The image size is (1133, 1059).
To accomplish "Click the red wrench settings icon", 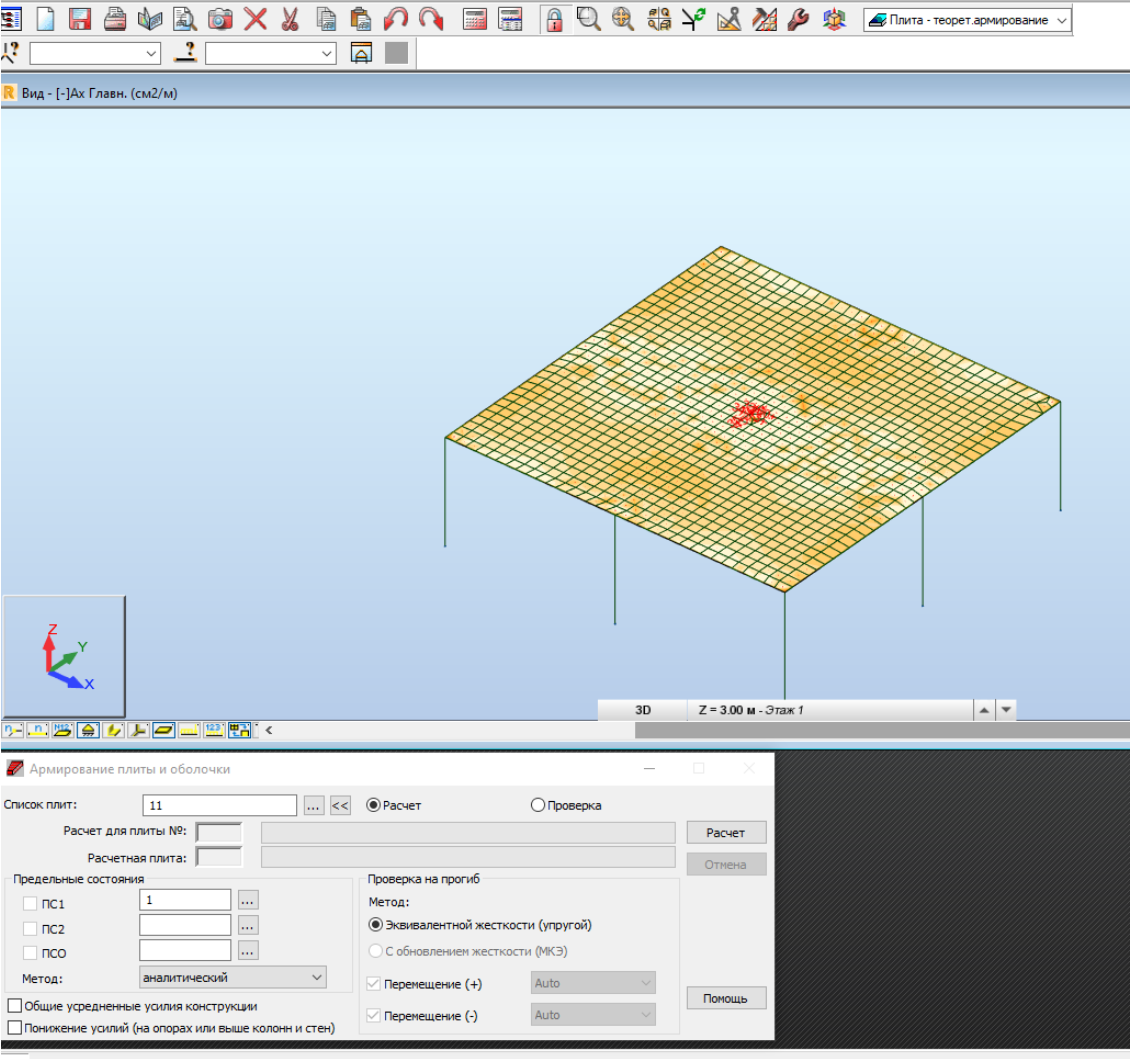I will click(x=798, y=19).
